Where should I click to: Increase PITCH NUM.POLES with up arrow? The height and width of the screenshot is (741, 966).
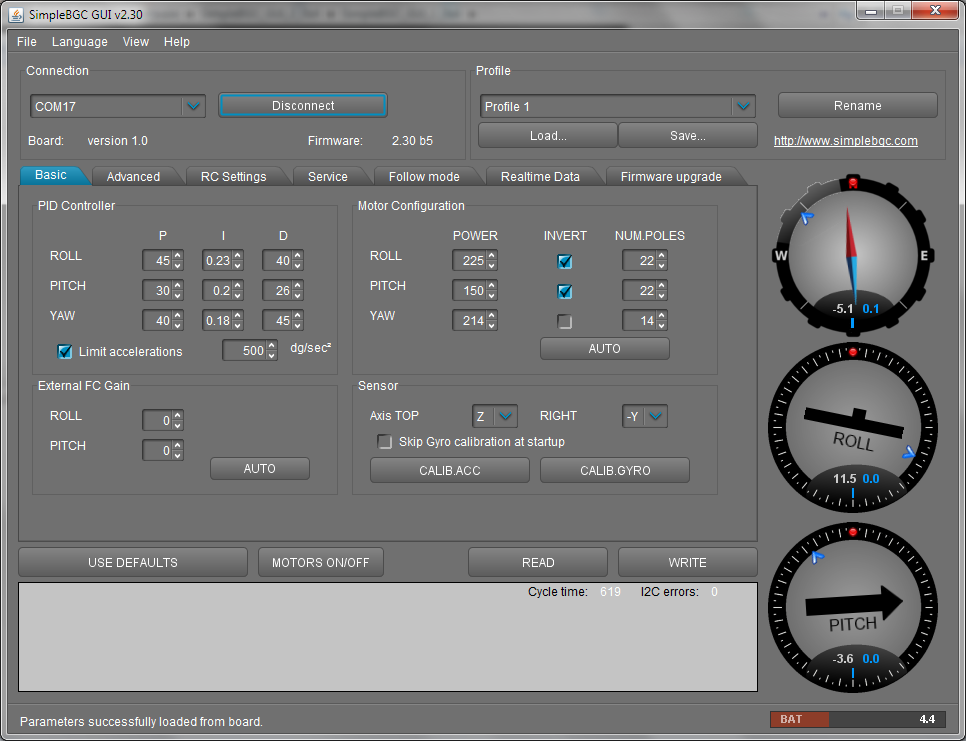point(662,286)
